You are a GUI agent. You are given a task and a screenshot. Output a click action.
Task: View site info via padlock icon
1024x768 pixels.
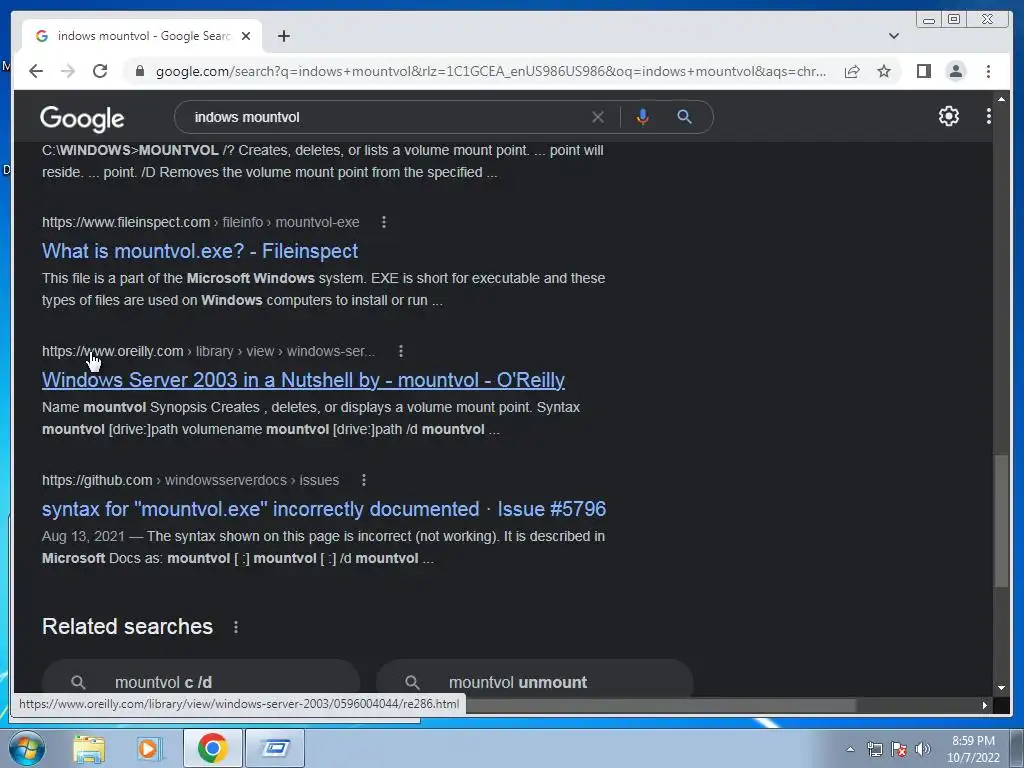(140, 71)
